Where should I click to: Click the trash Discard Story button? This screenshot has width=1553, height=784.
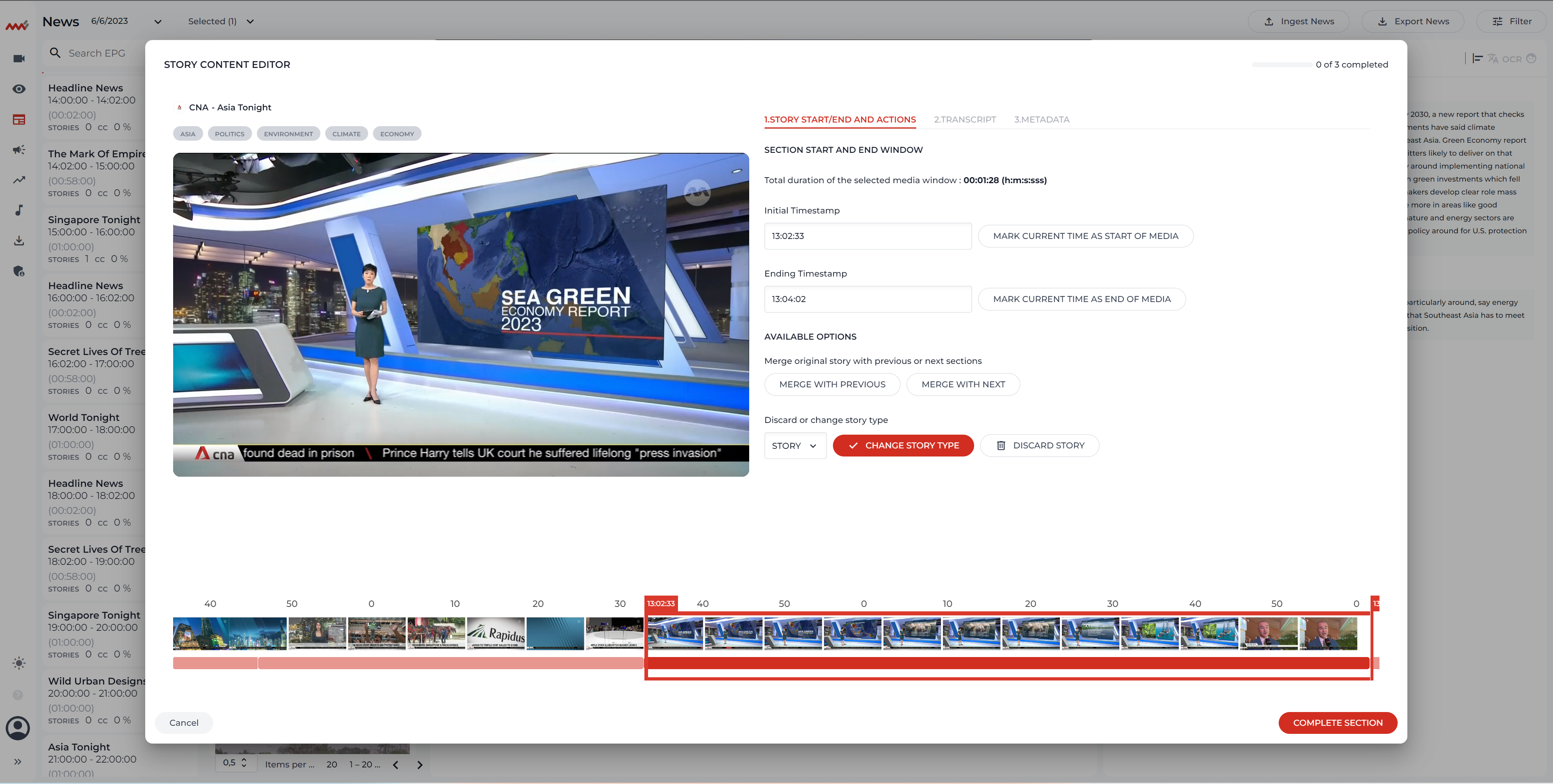coord(1039,445)
